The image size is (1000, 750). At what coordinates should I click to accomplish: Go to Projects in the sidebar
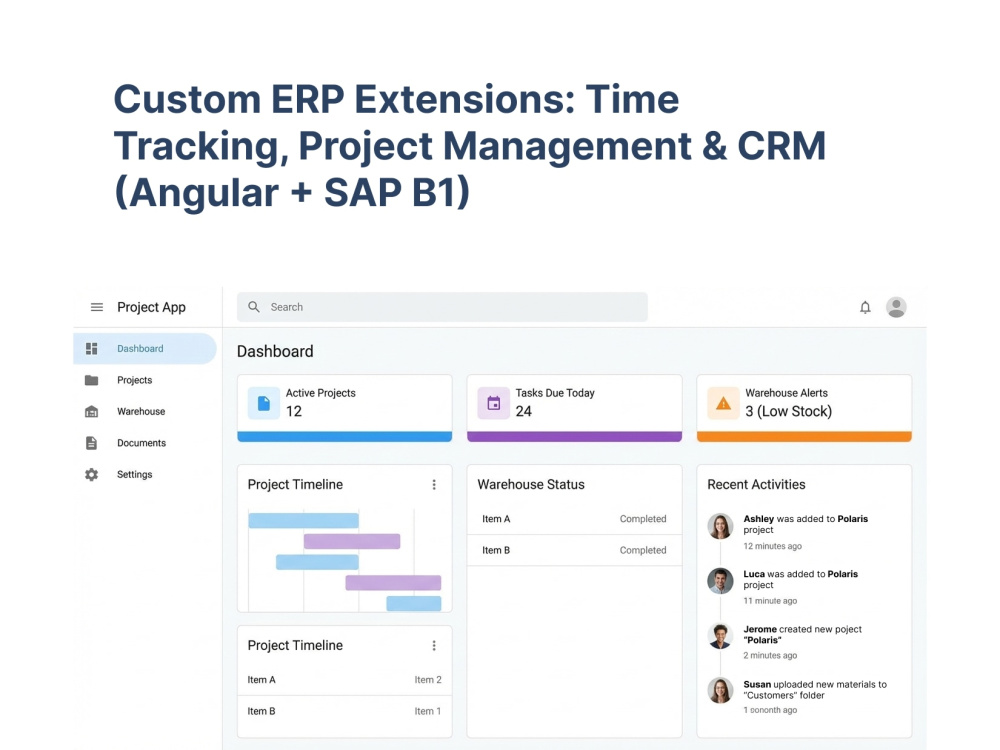coord(145,380)
